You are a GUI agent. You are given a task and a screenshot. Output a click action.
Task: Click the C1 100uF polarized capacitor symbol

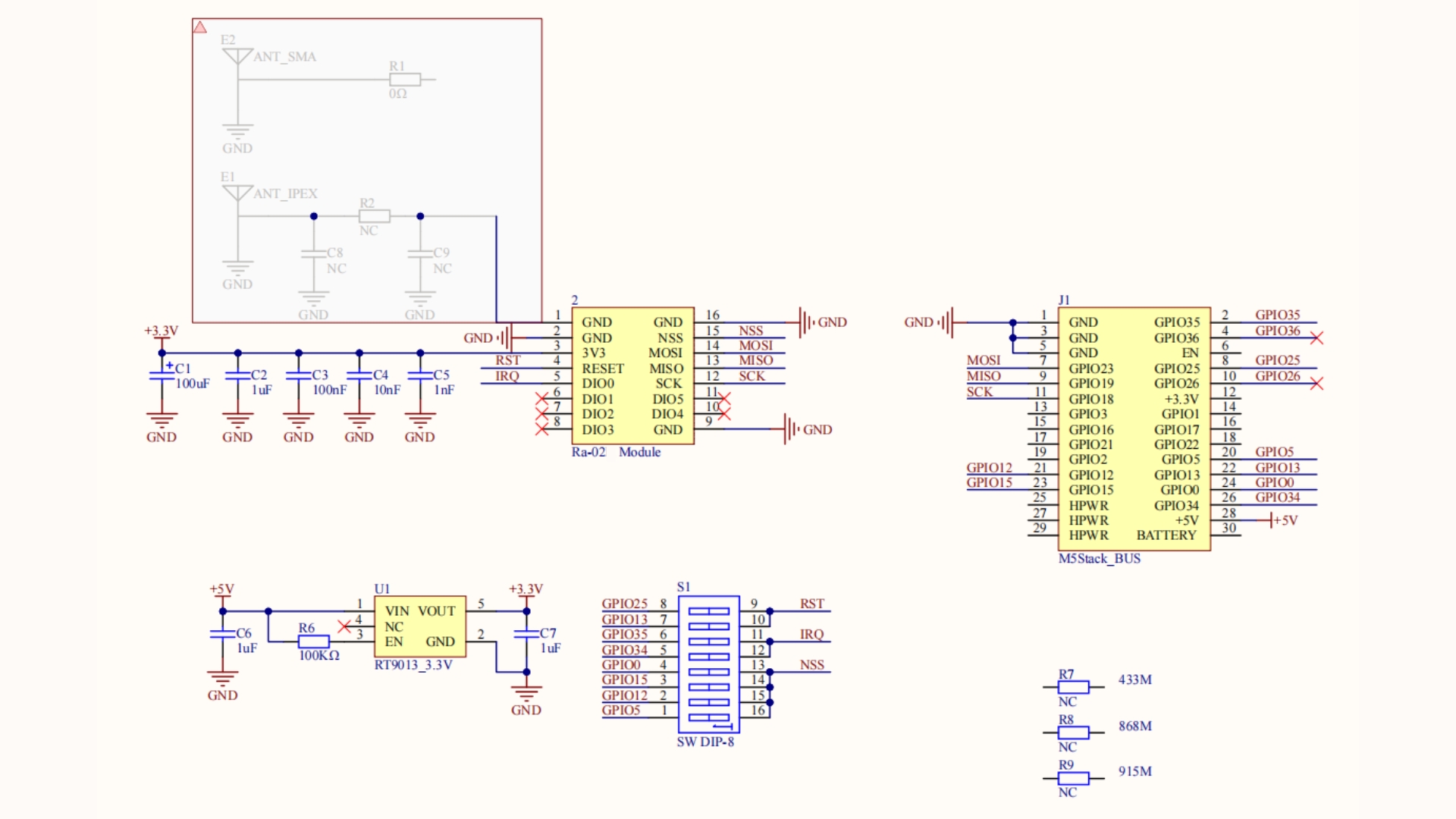(x=162, y=376)
